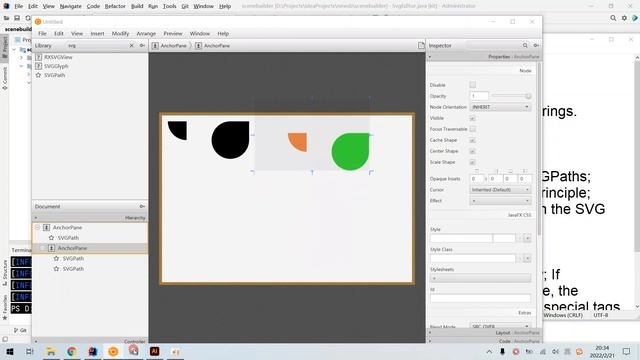Screen dimensions: 640x360
Task: Click the first Opaque Insets field
Action: pos(476,179)
